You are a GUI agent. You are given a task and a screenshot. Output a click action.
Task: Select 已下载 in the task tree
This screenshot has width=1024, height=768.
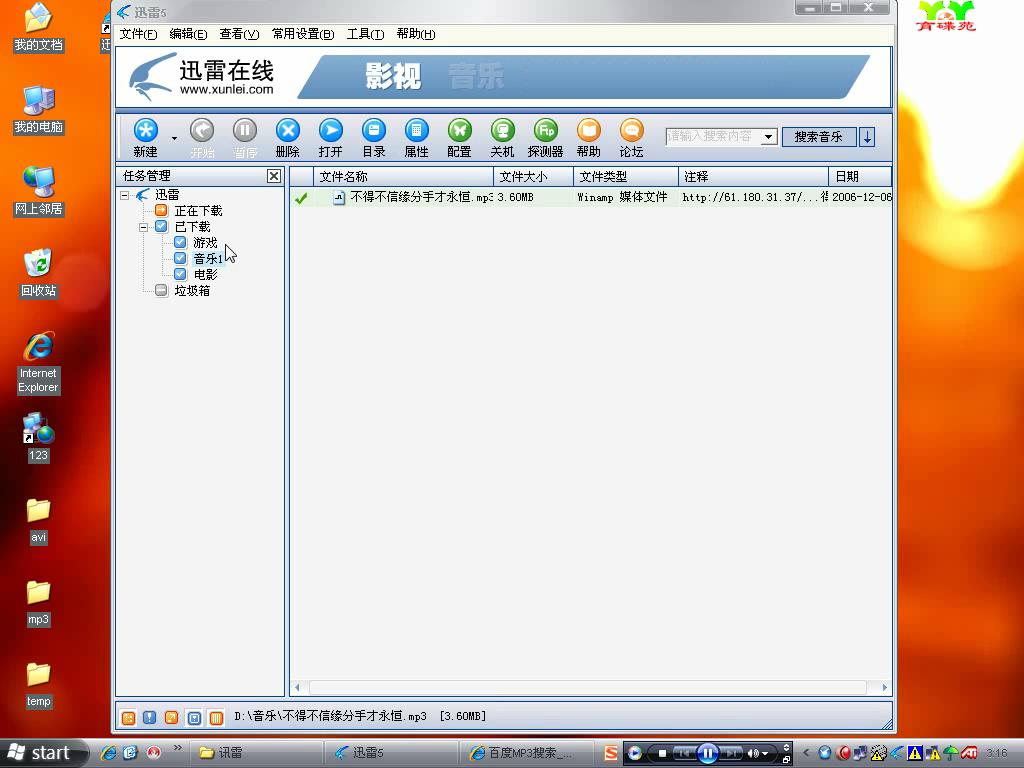tap(192, 227)
